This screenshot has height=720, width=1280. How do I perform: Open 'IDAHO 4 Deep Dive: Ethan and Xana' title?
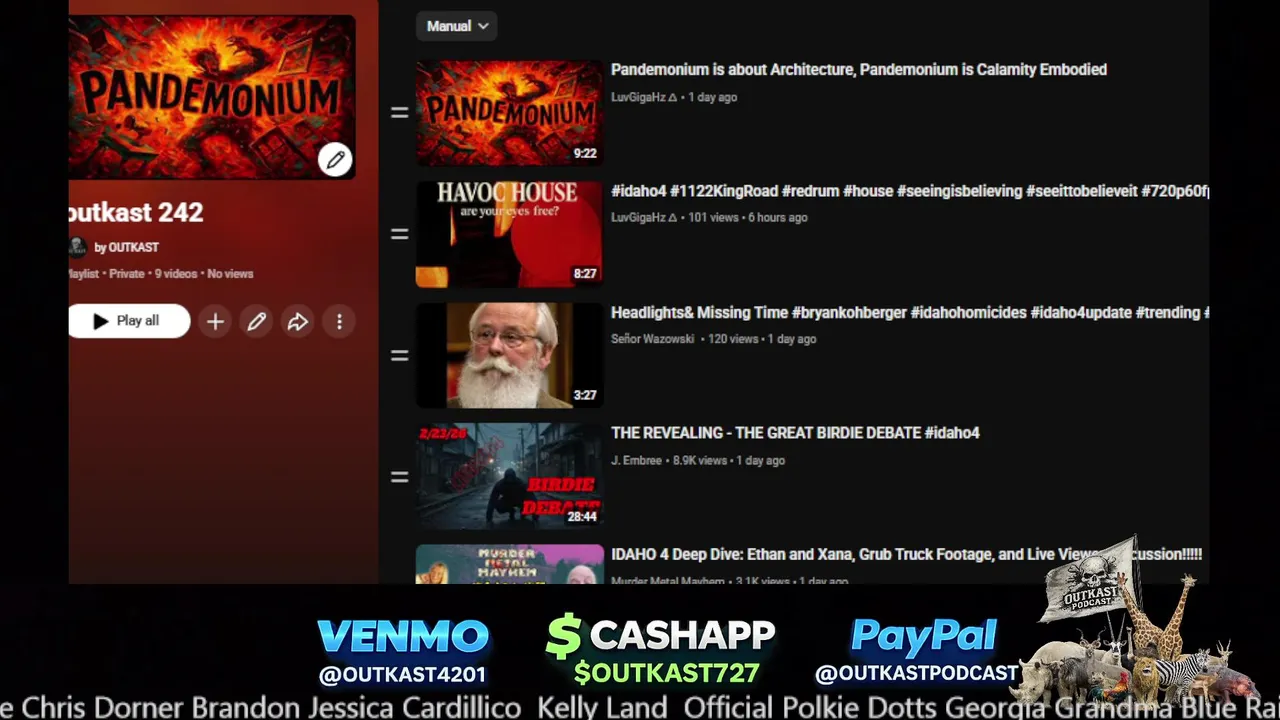pyautogui.click(x=906, y=554)
